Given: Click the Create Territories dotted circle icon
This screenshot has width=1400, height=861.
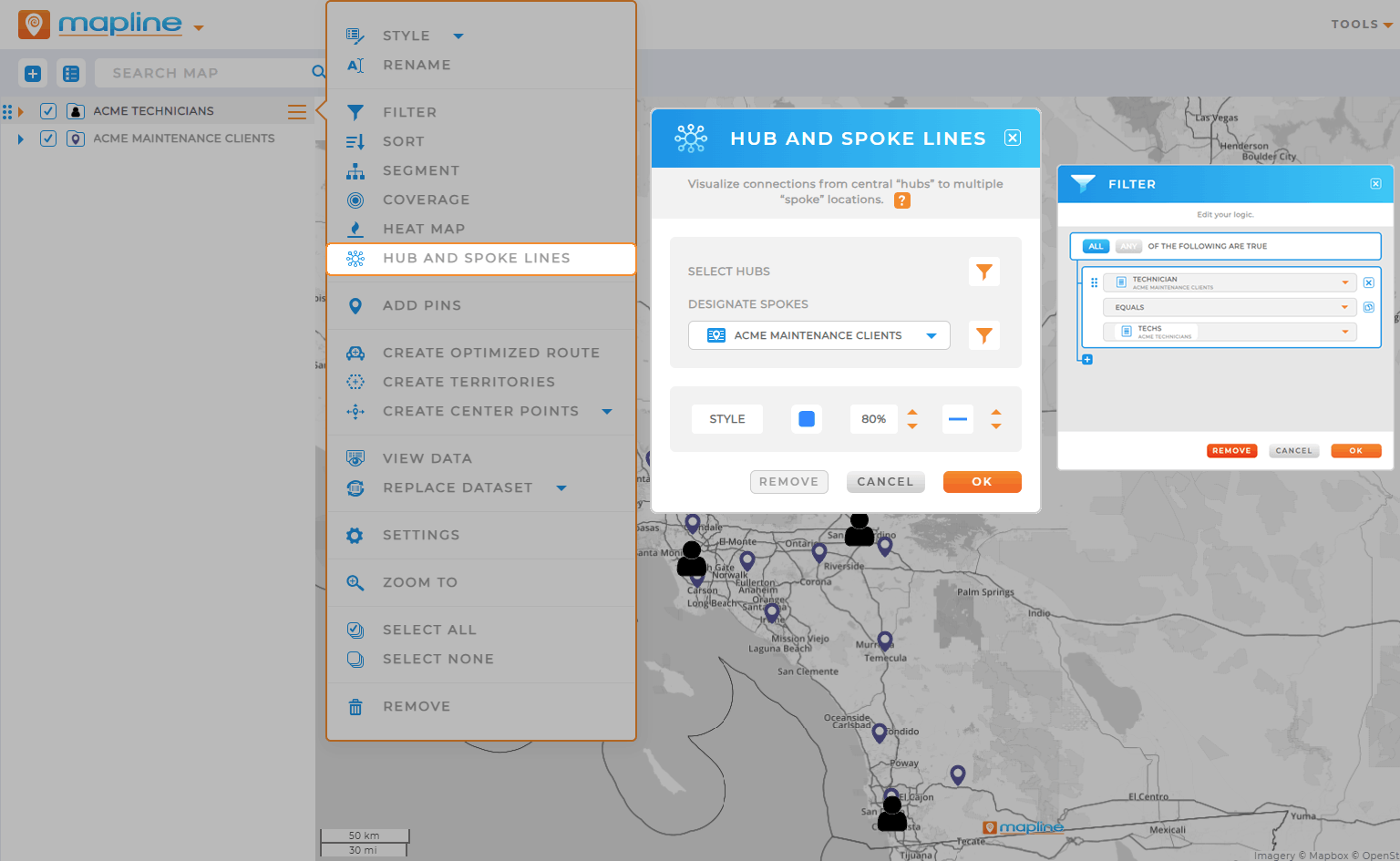Looking at the screenshot, I should [355, 382].
